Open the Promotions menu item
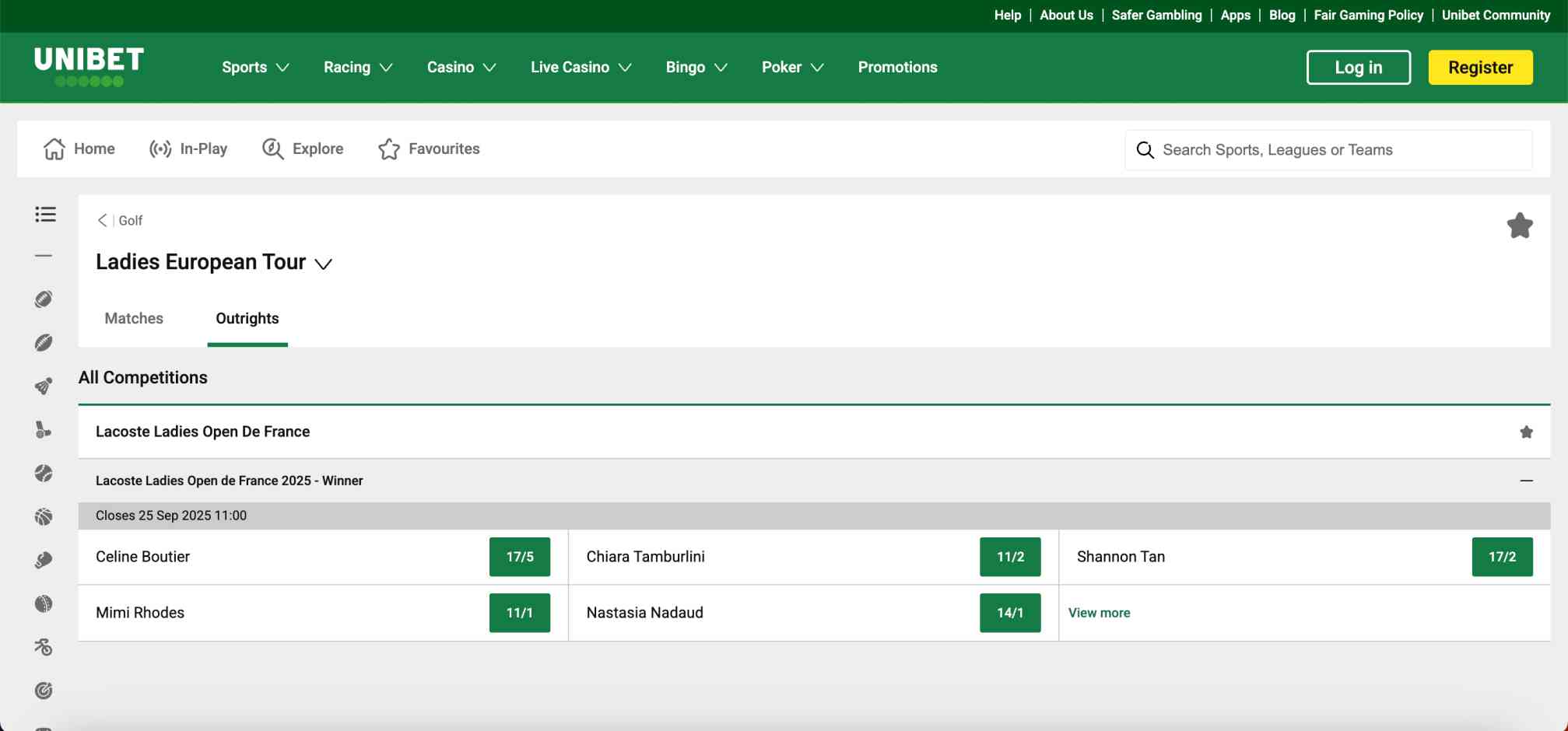Screen dimensions: 1568x731 click(896, 67)
